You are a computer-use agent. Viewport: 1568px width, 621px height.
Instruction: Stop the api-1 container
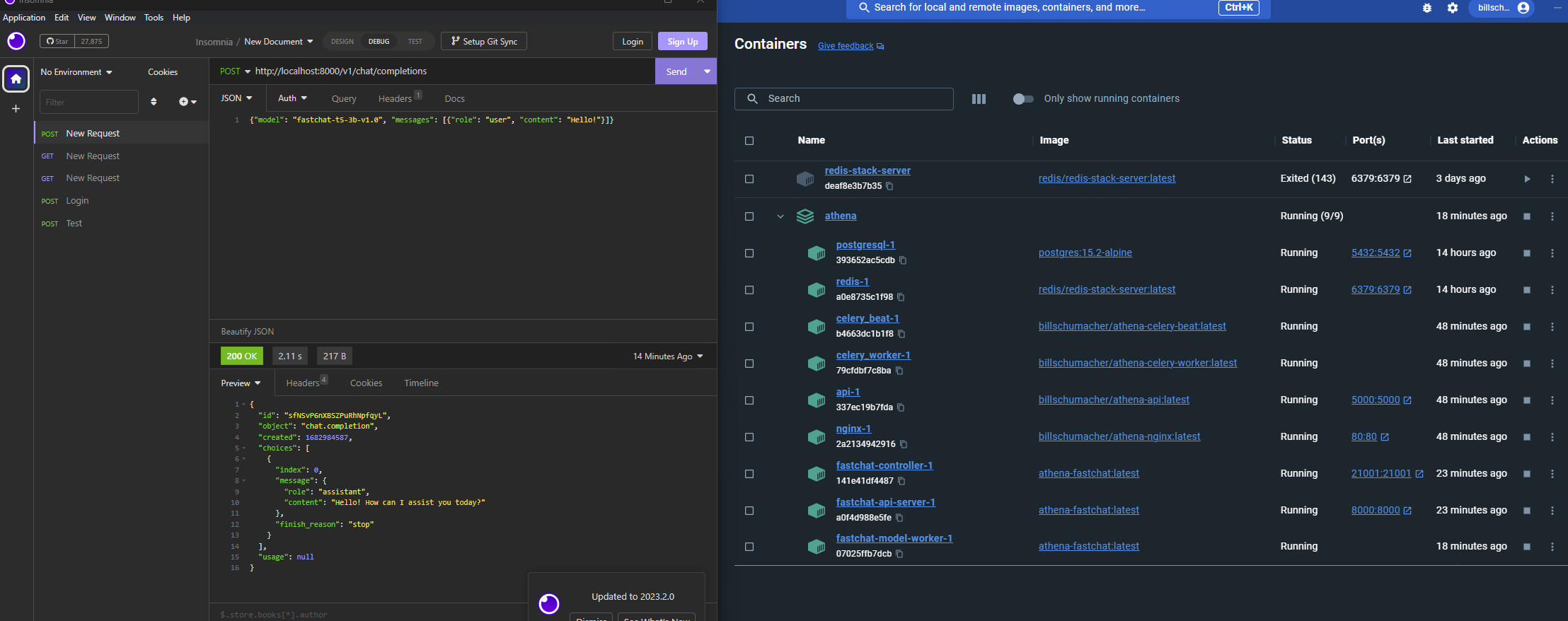1527,400
